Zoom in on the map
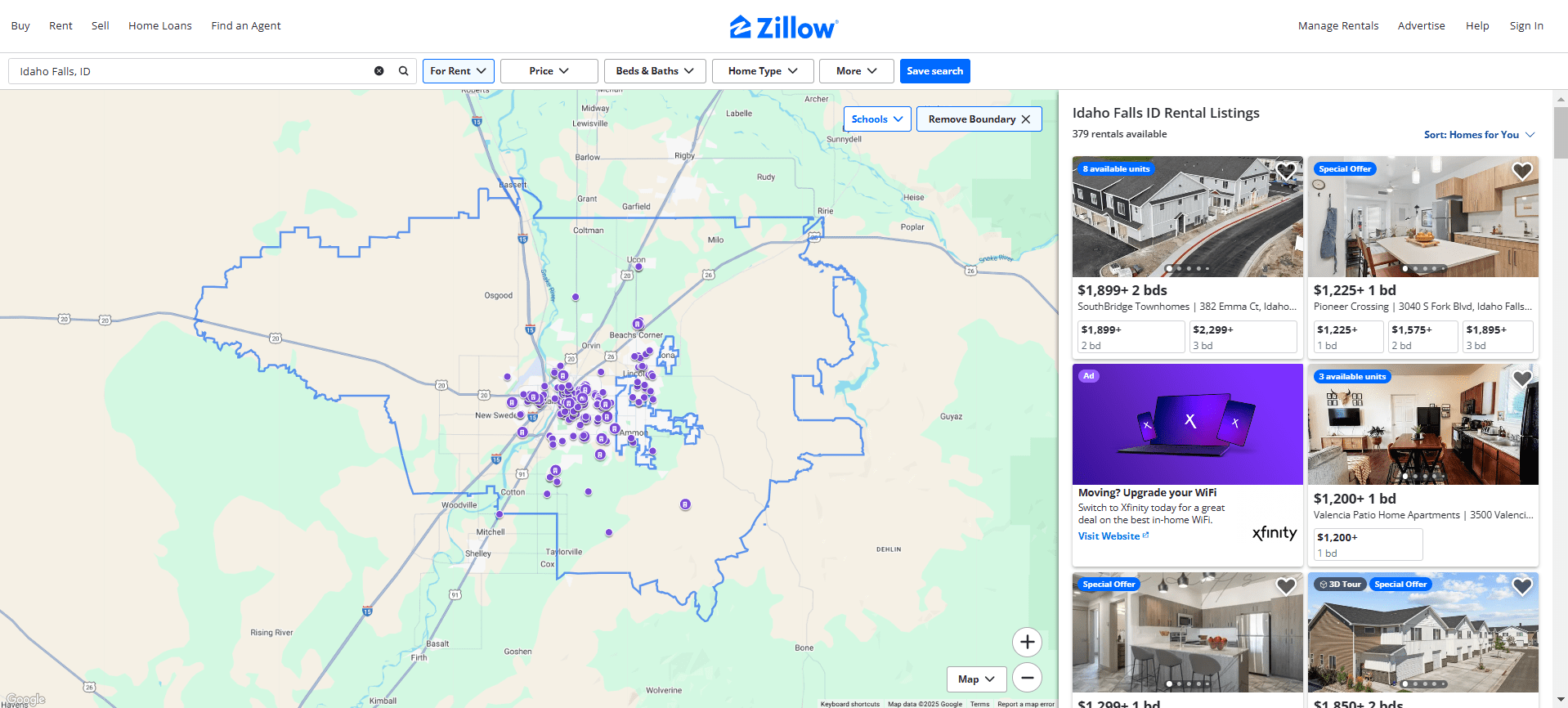Image resolution: width=1568 pixels, height=708 pixels. tap(1027, 642)
